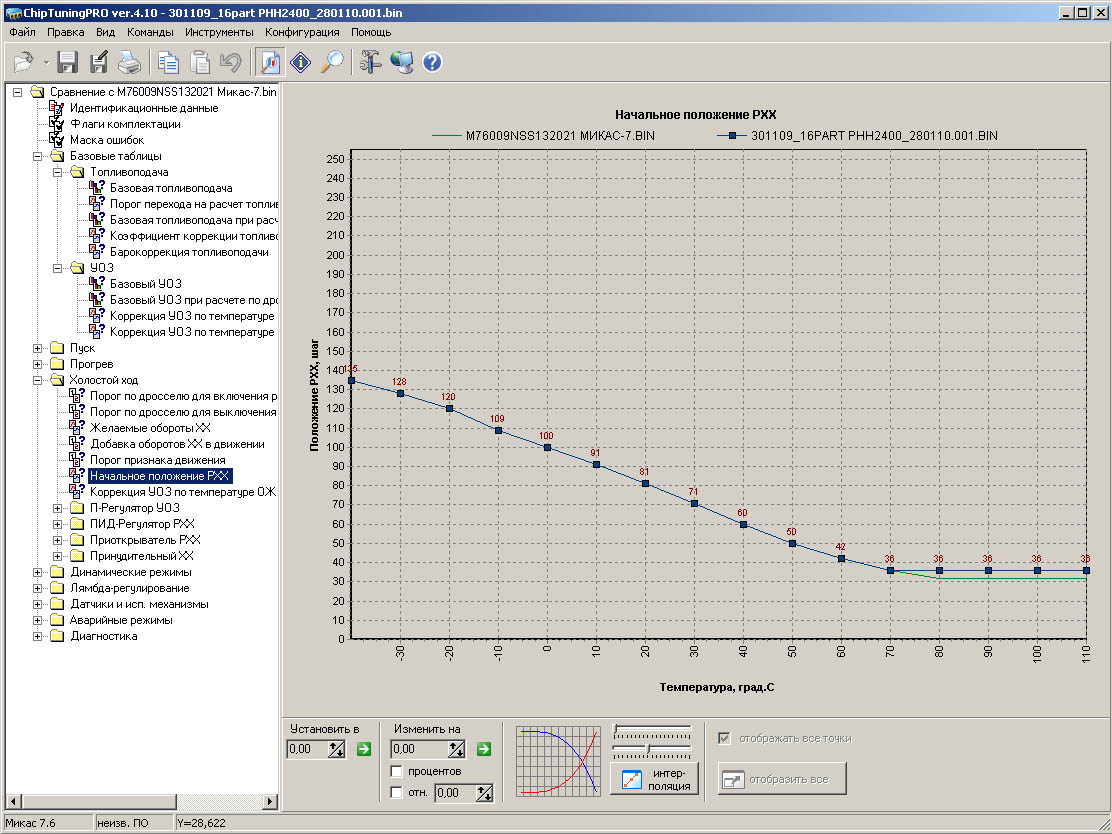The width and height of the screenshot is (1112, 834).
Task: Click the Undo arrow icon
Action: coord(230,62)
